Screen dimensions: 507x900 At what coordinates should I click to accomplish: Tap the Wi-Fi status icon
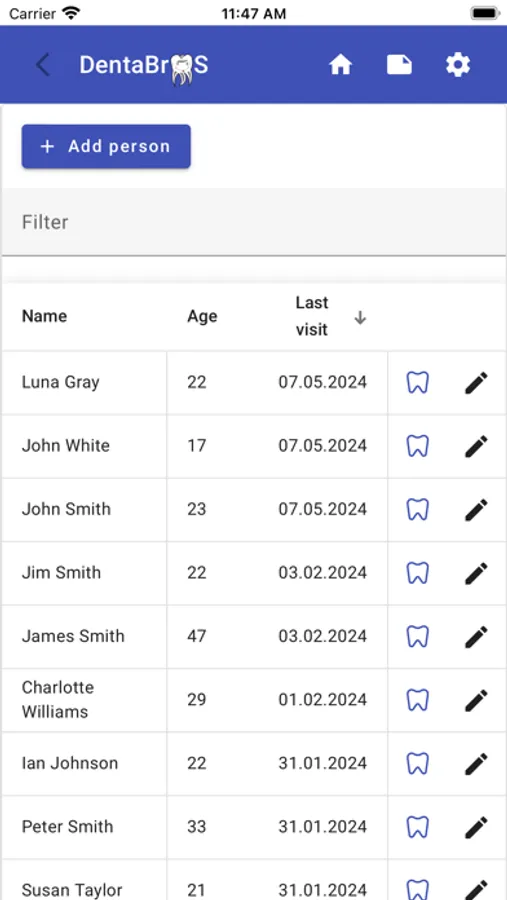click(x=71, y=13)
